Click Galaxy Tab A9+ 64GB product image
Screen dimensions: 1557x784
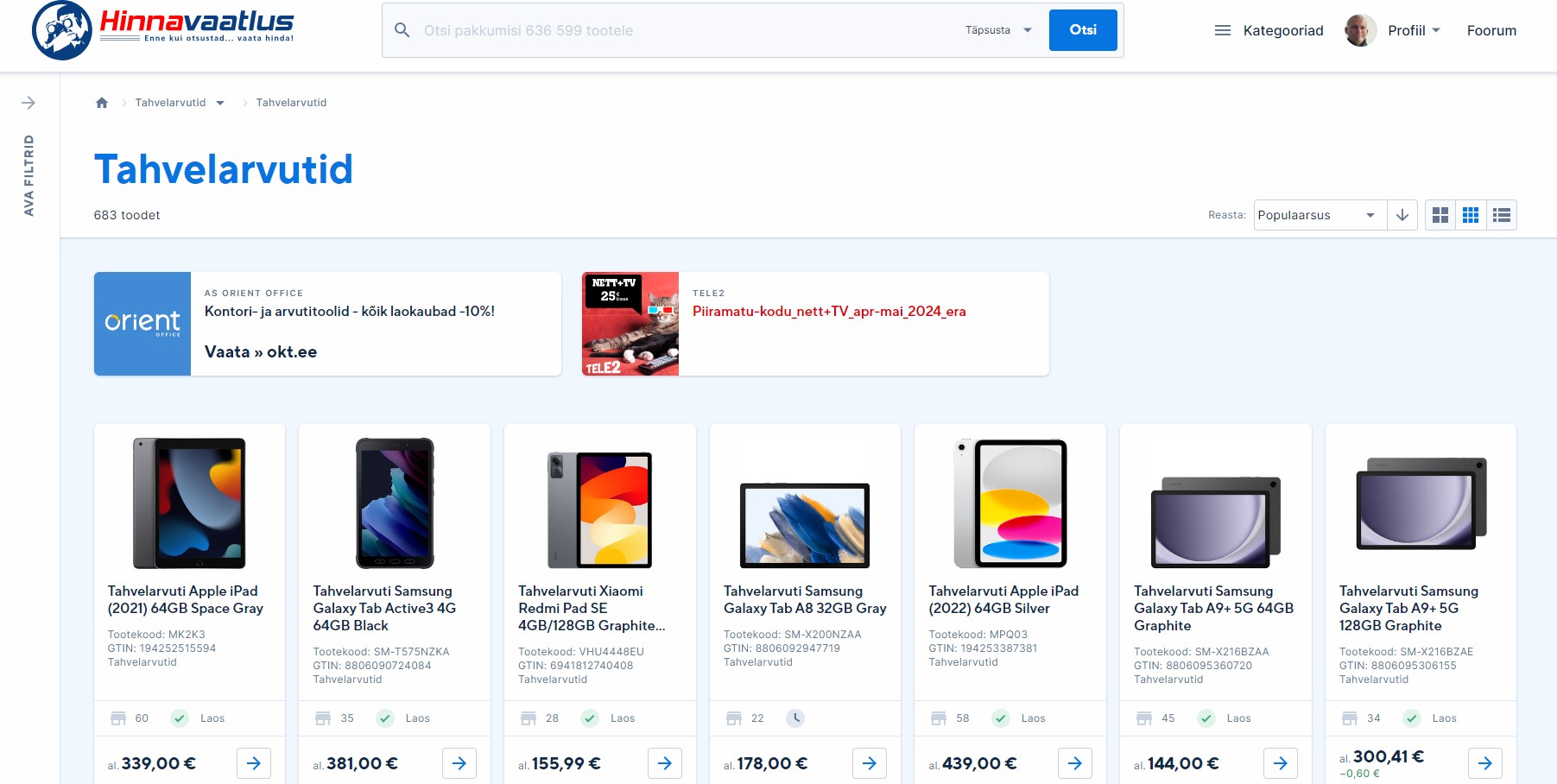point(1216,522)
